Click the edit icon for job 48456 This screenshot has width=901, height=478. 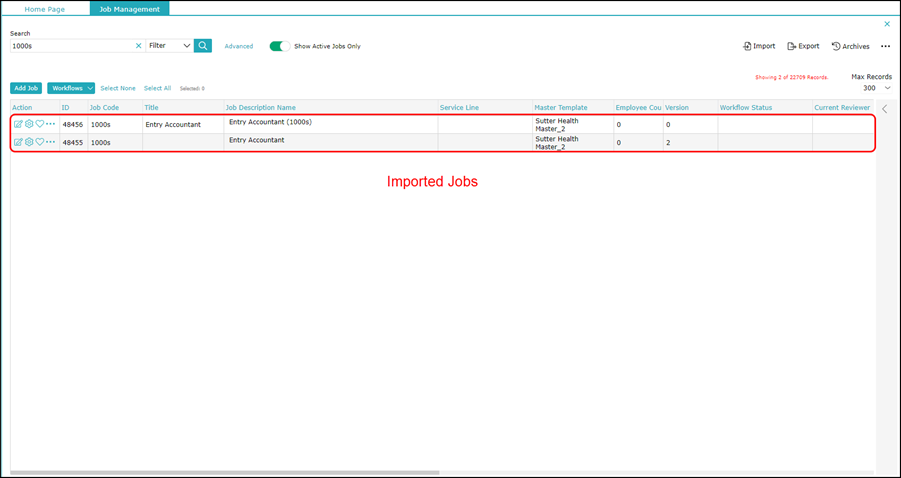[18, 124]
